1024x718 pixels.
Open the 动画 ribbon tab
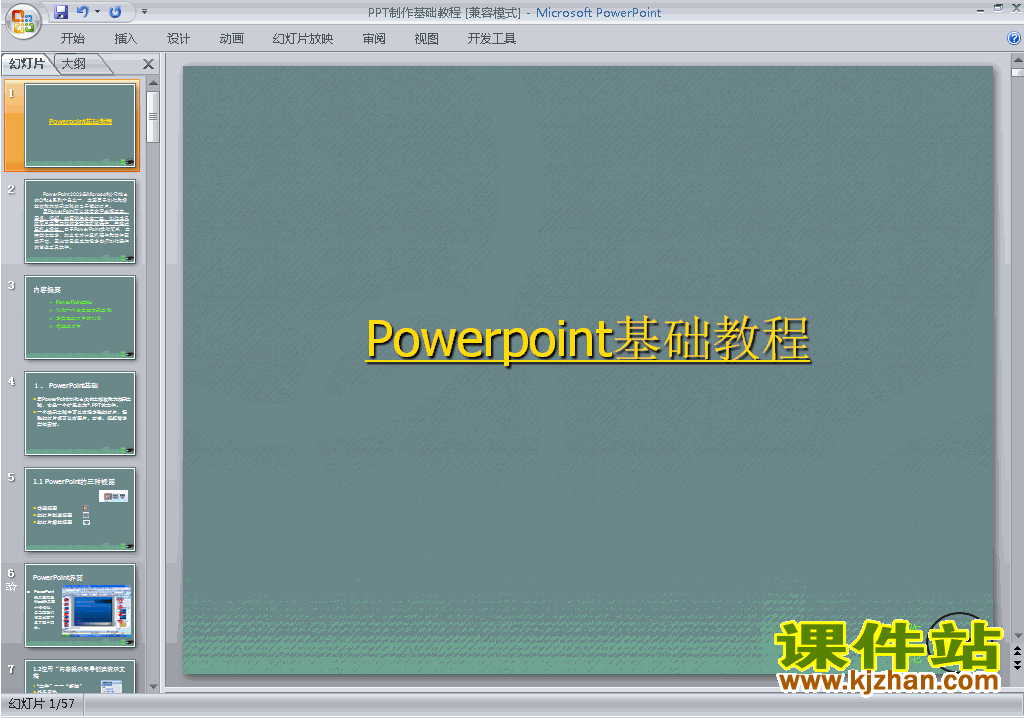click(231, 39)
